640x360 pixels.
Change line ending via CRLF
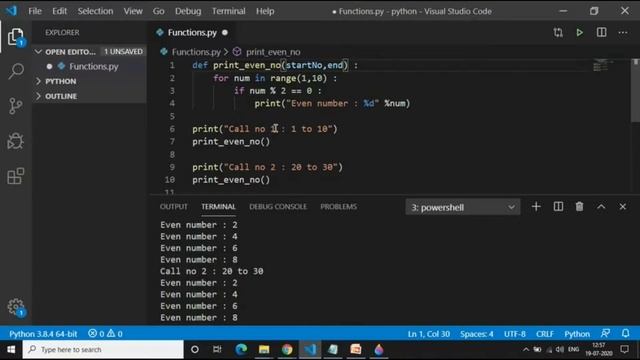(544, 334)
